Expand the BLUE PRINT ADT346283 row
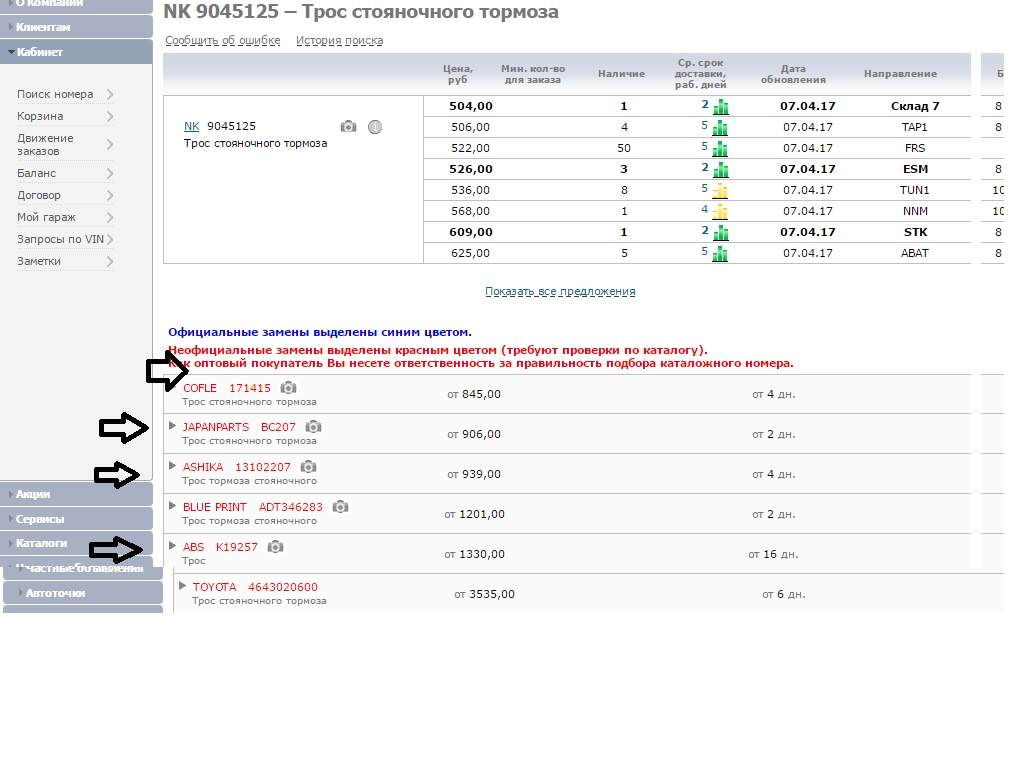This screenshot has height=768, width=1024. click(173, 506)
